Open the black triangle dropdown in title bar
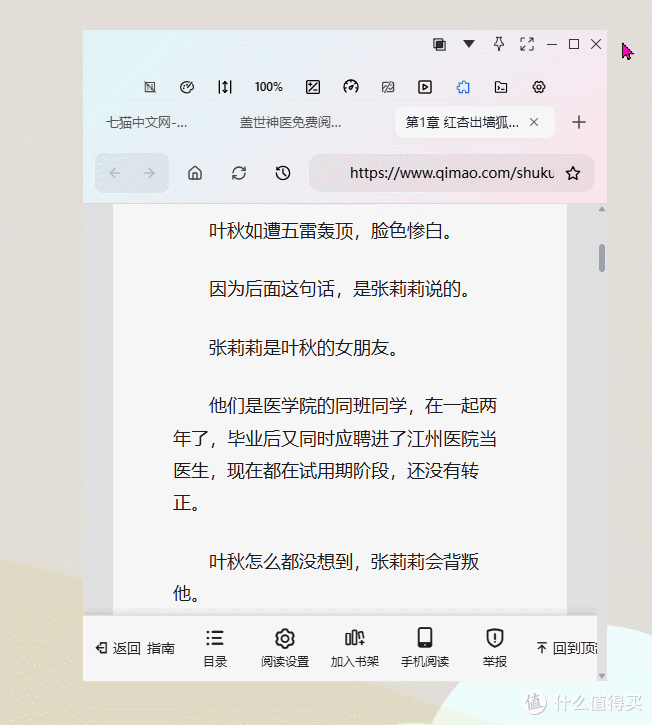This screenshot has height=725, width=652. [469, 44]
